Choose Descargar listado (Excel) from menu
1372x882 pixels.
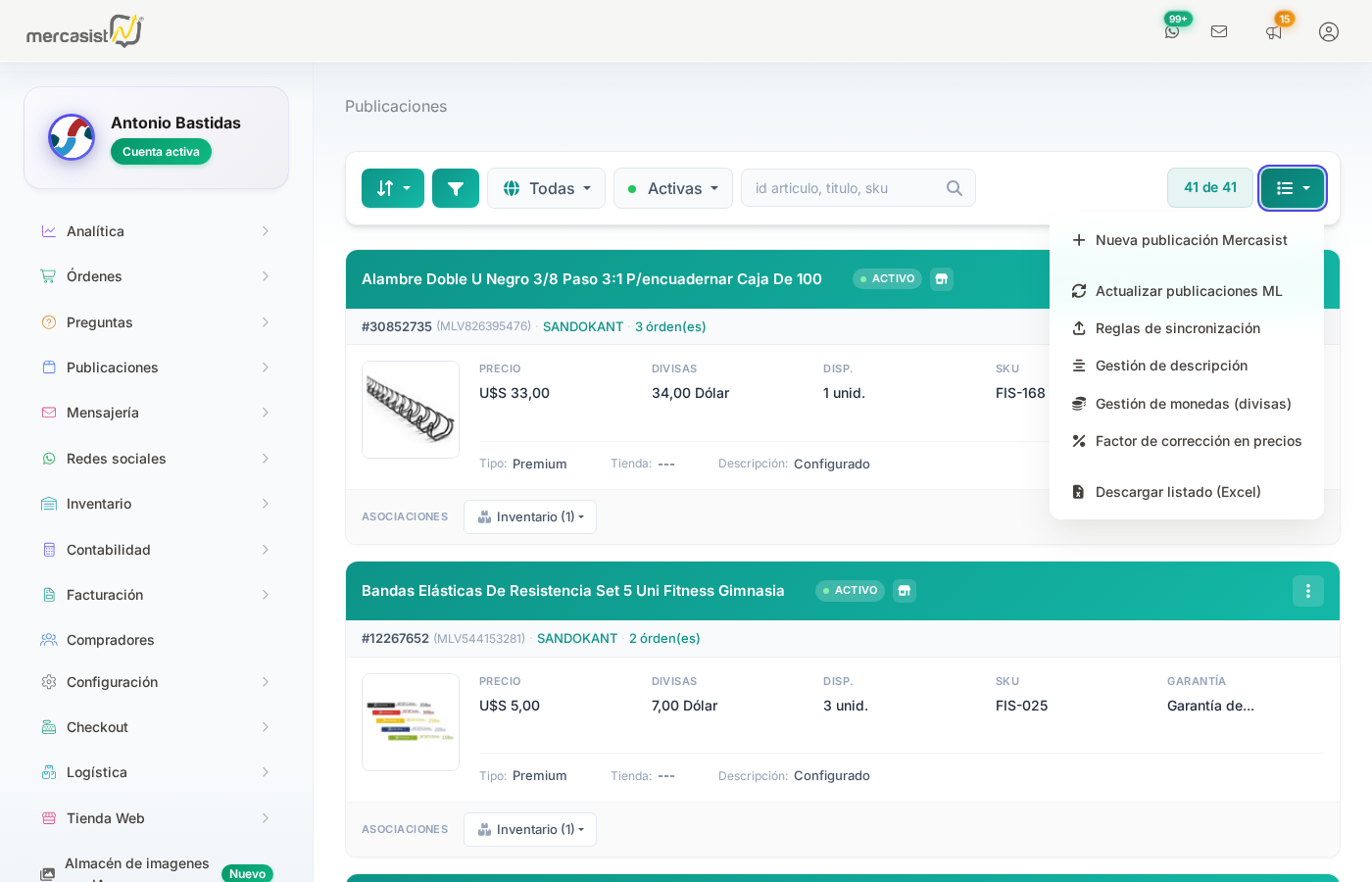click(1177, 492)
